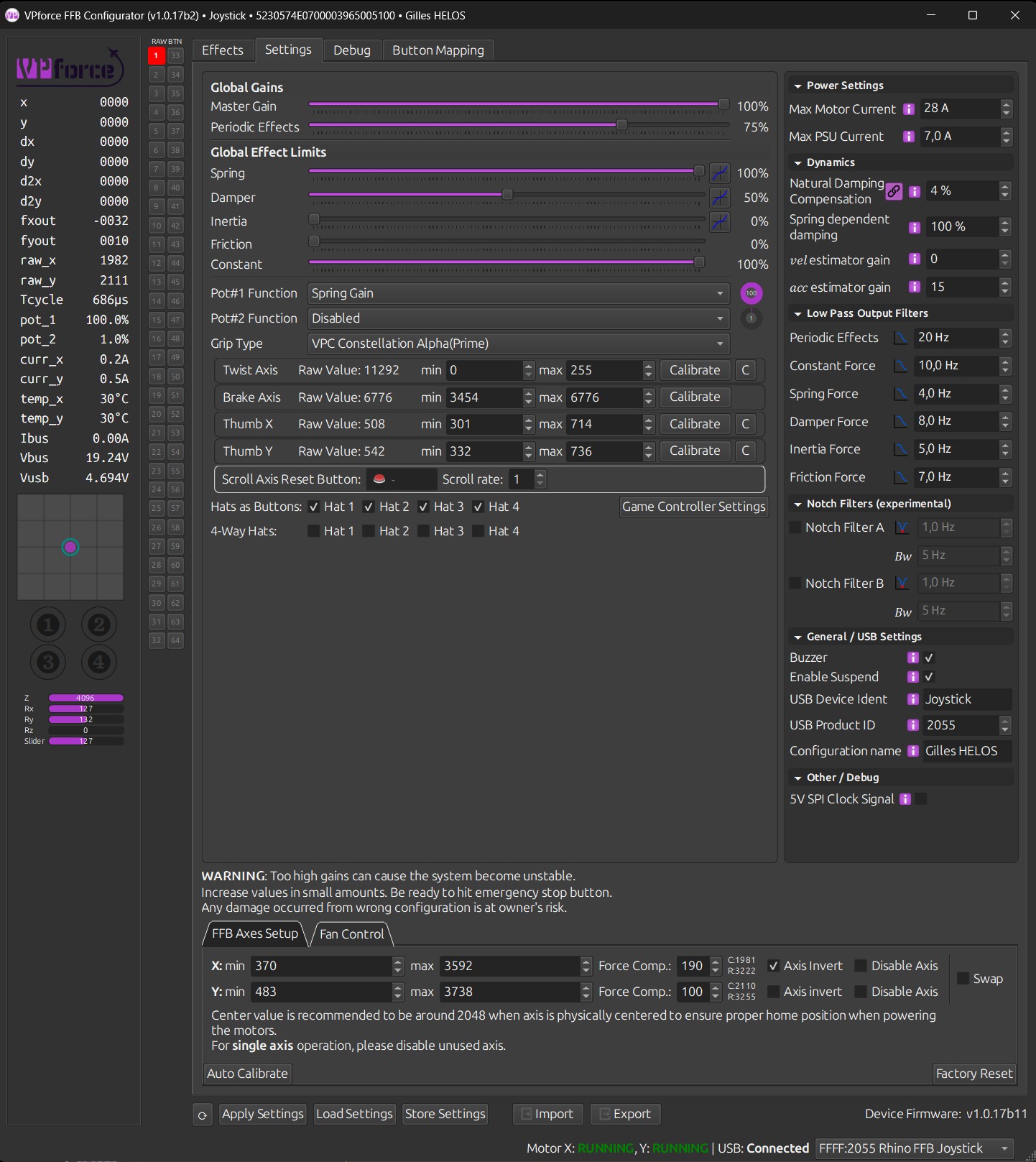Click the Configuration name text field

point(967,751)
